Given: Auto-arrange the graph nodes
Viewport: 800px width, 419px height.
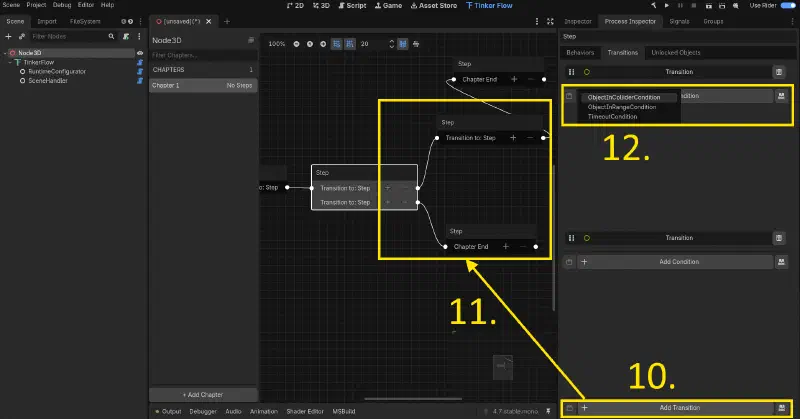Looking at the screenshot, I should tap(416, 44).
